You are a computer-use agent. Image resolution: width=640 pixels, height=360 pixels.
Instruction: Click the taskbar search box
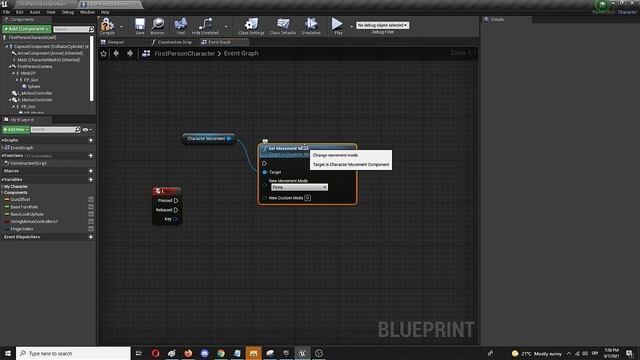pos(73,353)
